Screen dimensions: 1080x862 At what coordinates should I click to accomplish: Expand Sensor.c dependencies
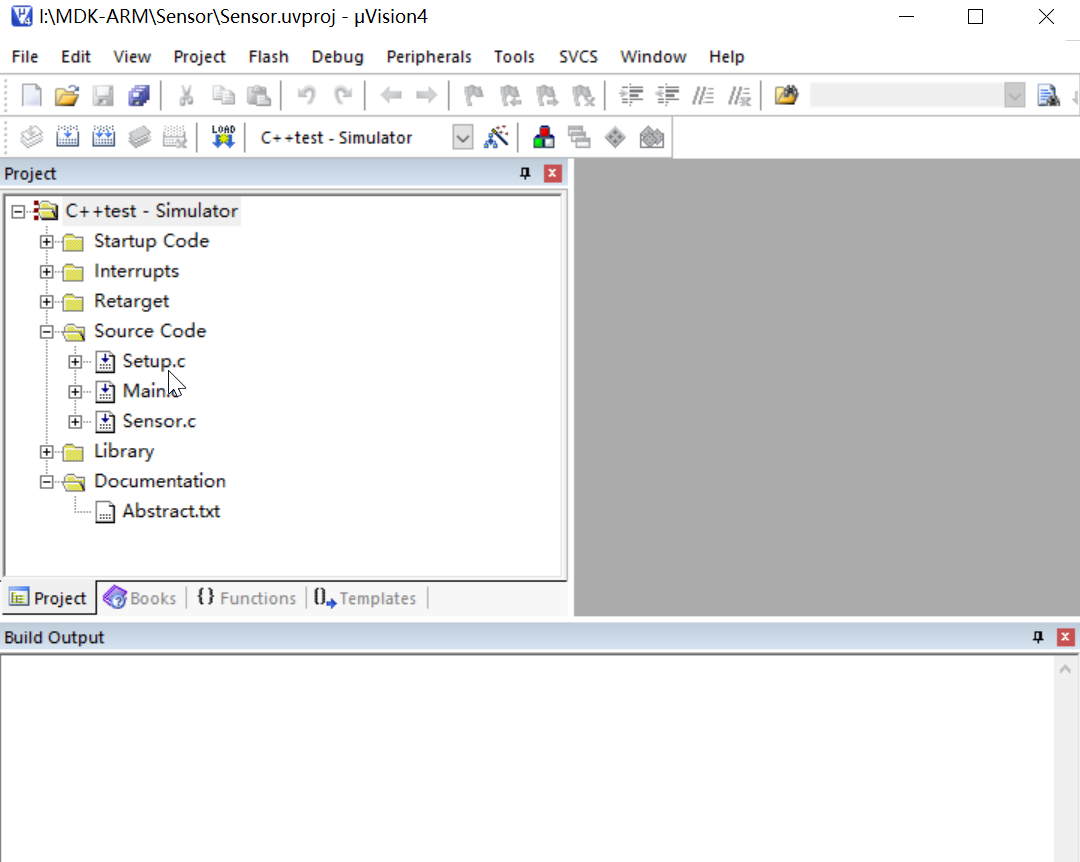tap(75, 422)
